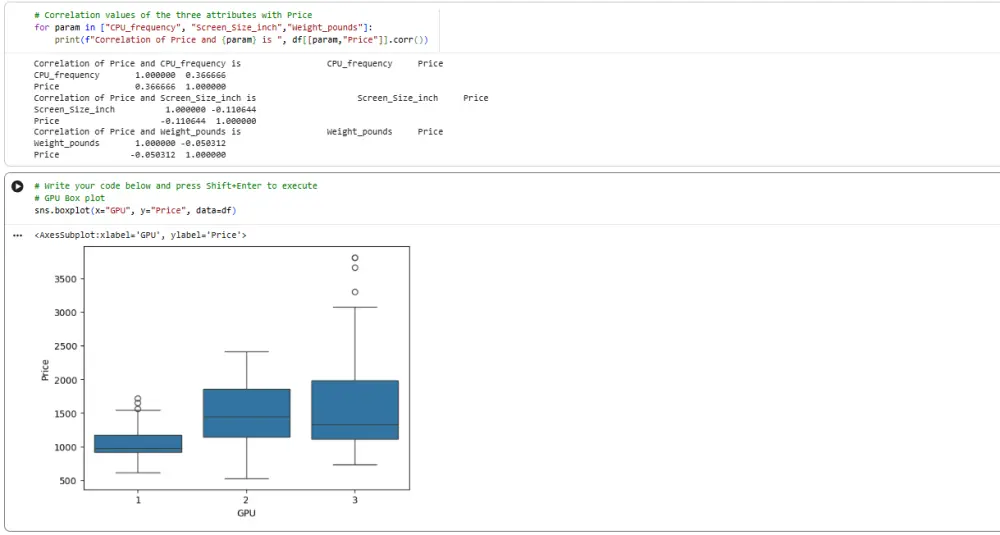1000x535 pixels.
Task: Click the highest outlier point above GPU 3
Action: (355, 258)
